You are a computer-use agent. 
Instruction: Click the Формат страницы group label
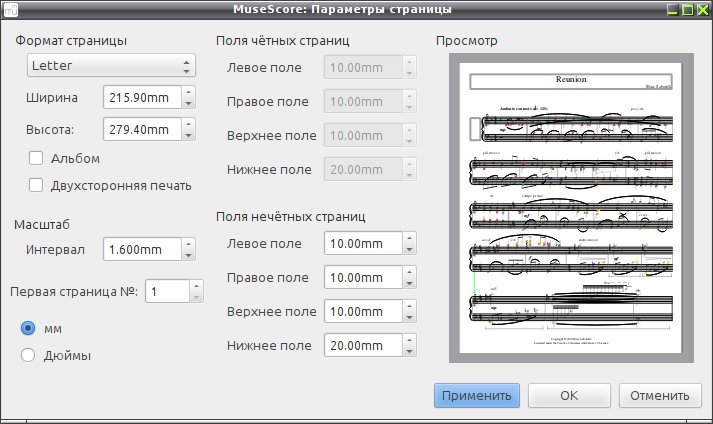click(71, 40)
